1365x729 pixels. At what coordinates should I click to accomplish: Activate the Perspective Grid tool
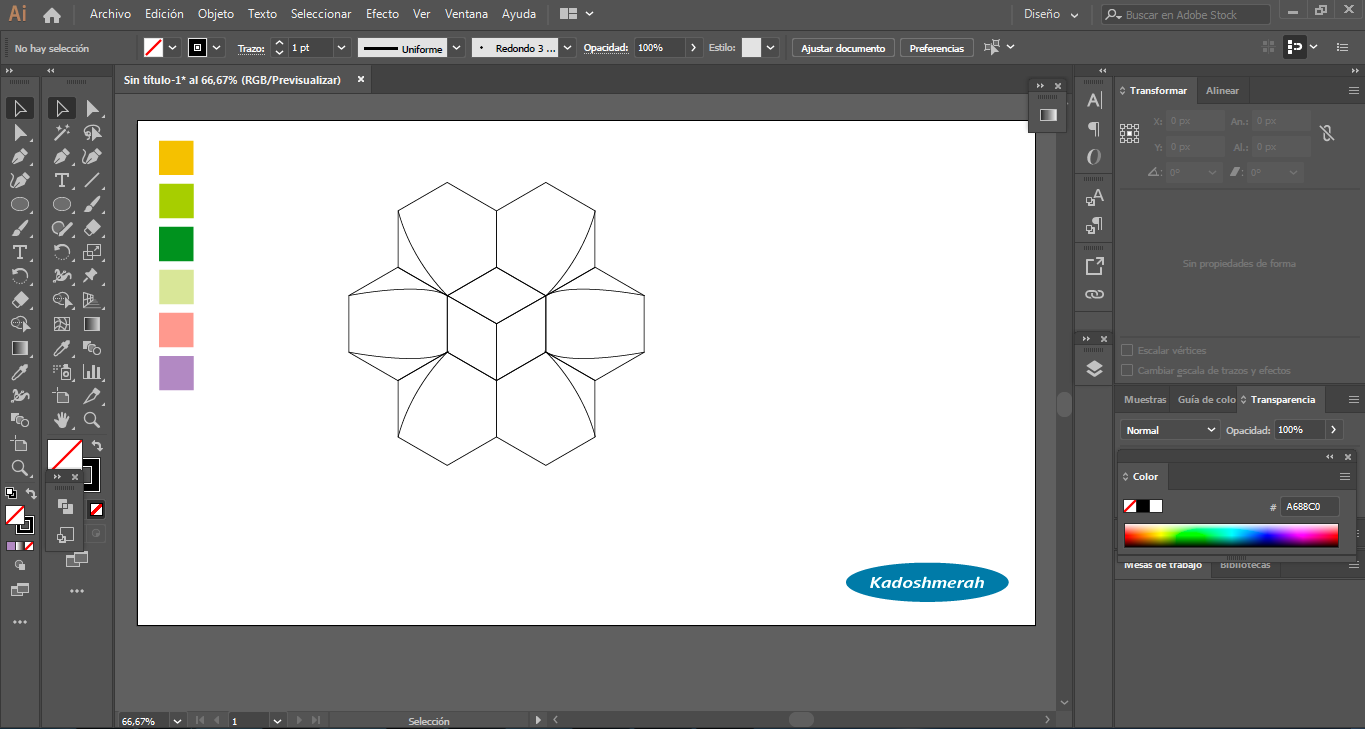point(92,300)
